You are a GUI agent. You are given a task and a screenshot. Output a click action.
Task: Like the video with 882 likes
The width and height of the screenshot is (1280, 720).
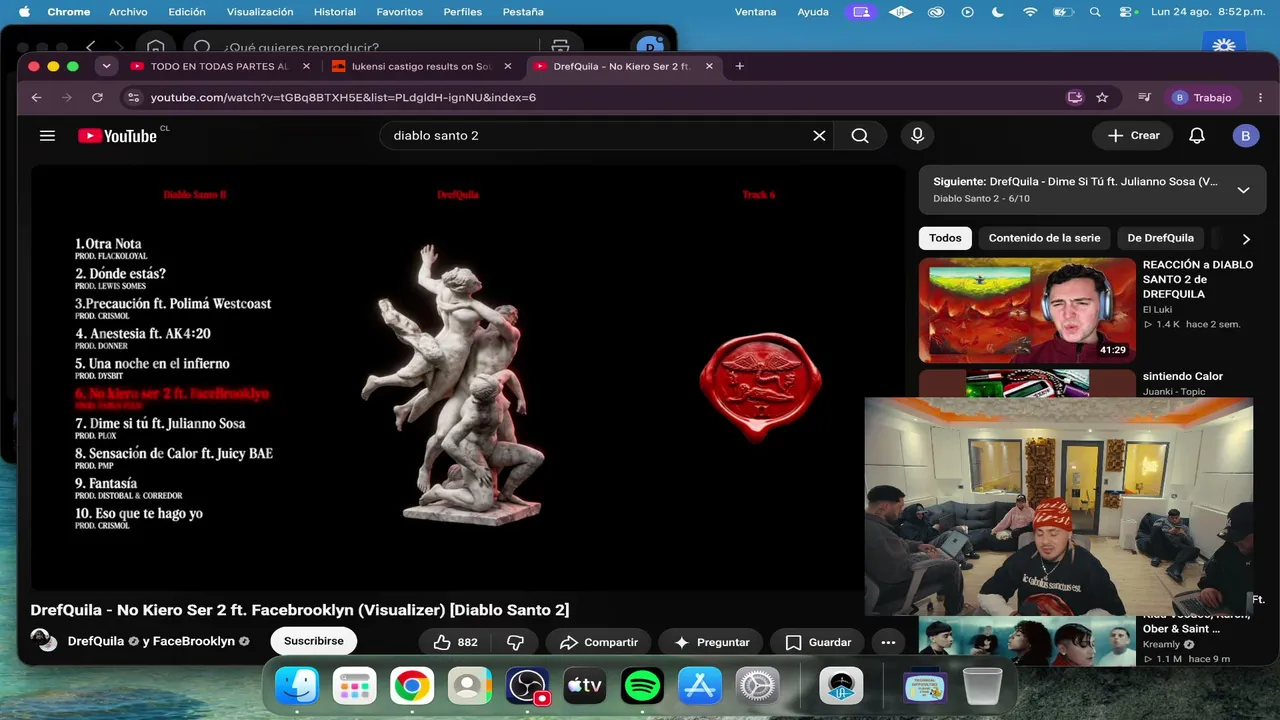(x=455, y=642)
